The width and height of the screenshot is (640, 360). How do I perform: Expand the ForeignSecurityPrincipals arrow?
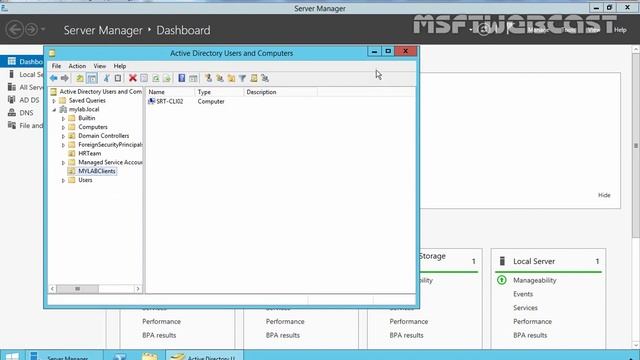[63, 145]
